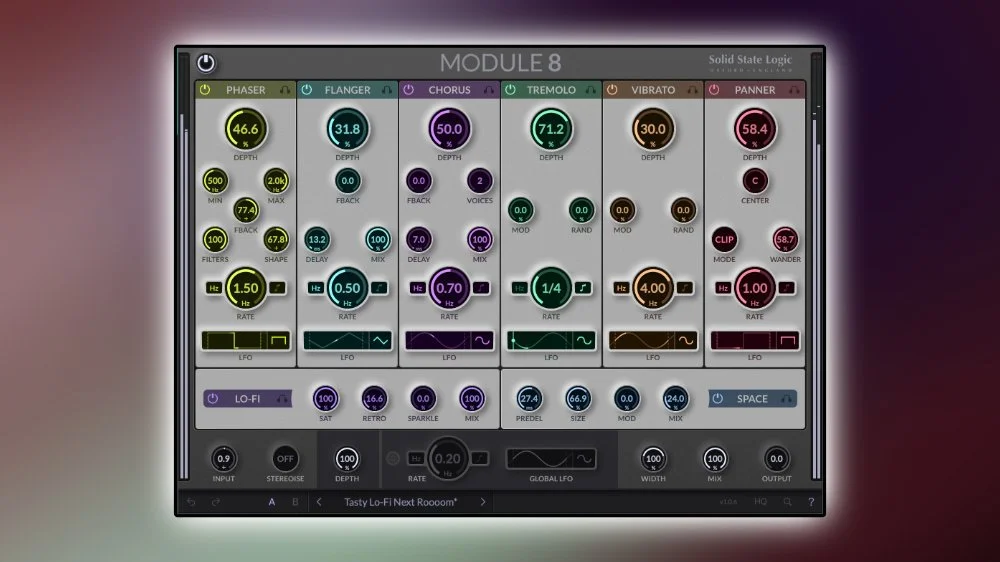The height and width of the screenshot is (562, 1000).
Task: Open Chorus LFO waveform shape selector
Action: [483, 341]
